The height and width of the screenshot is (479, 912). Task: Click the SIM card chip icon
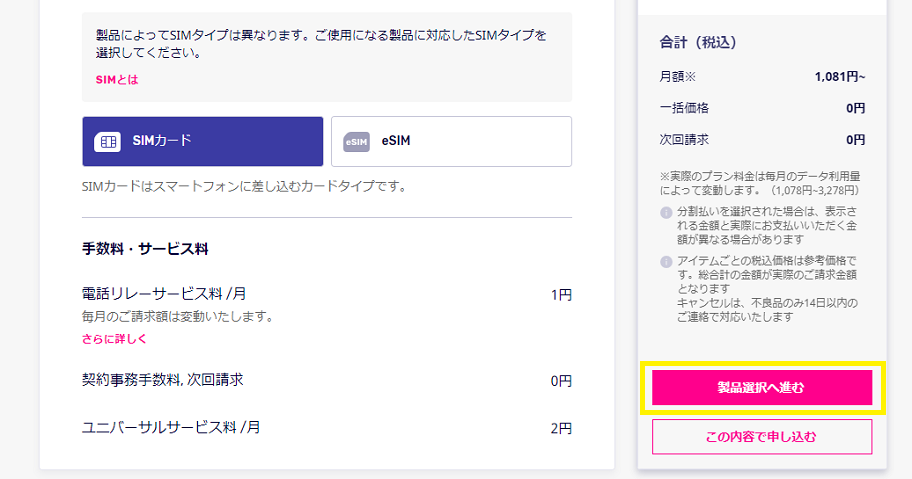[108, 141]
